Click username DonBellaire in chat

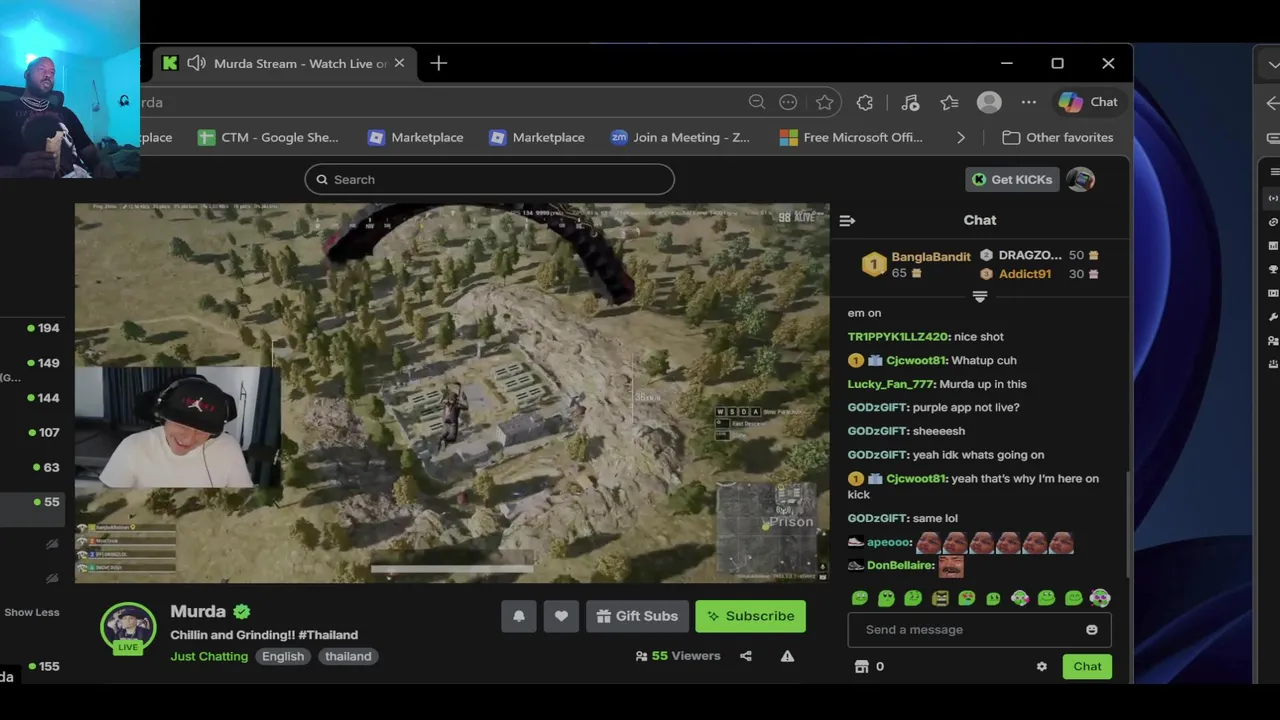point(900,566)
